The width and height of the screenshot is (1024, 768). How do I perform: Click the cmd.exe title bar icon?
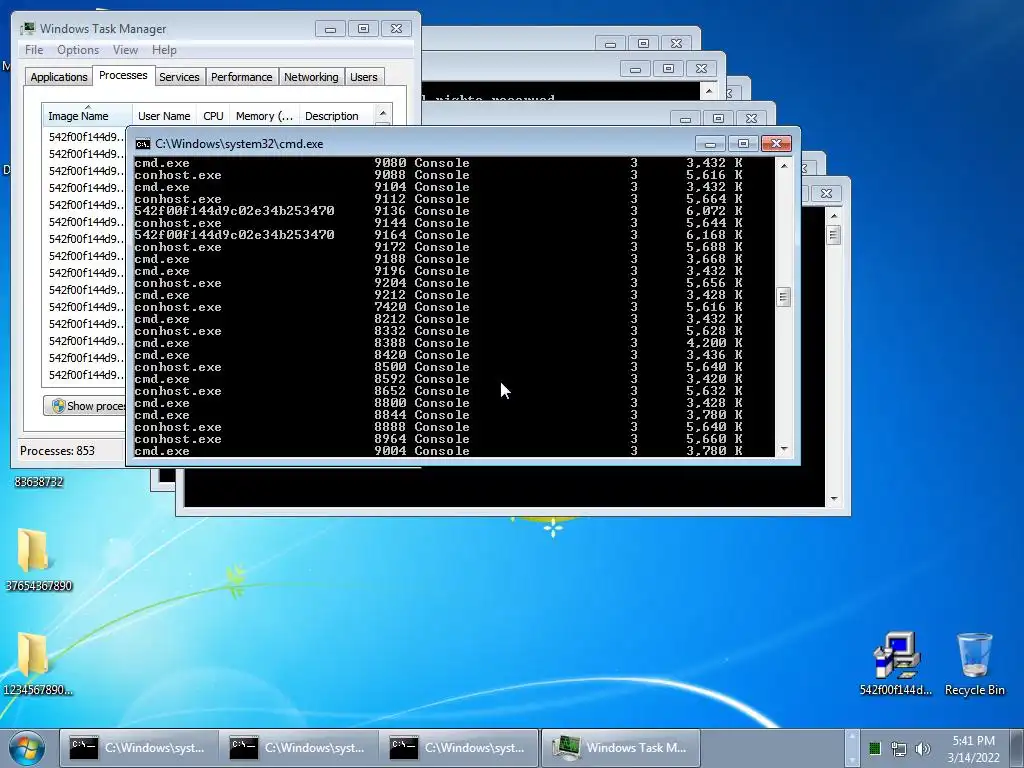tap(142, 144)
